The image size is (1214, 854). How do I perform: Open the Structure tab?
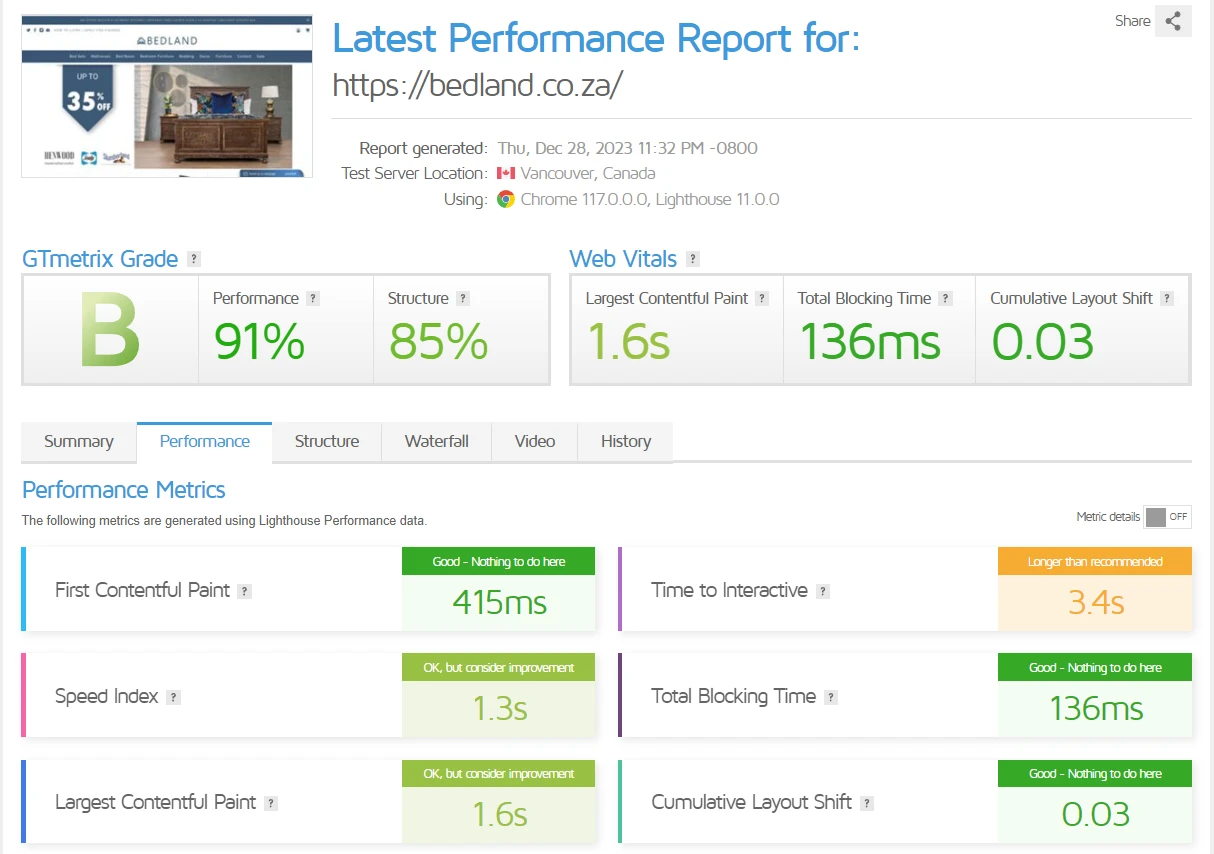327,441
